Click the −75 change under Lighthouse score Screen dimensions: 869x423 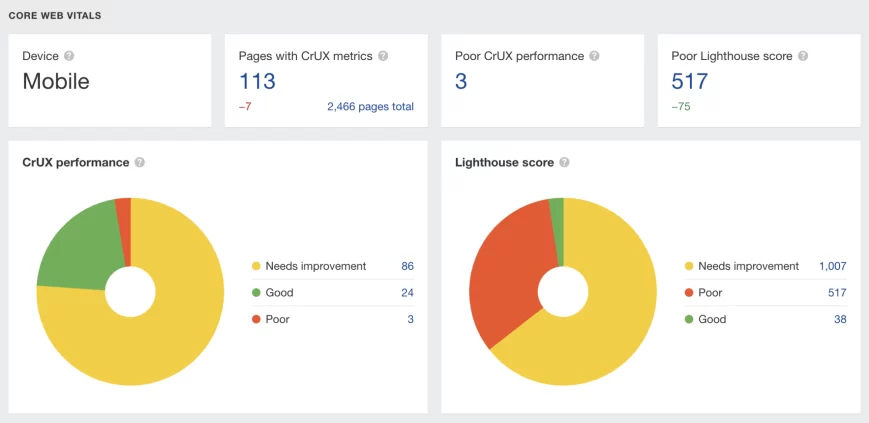(x=681, y=107)
